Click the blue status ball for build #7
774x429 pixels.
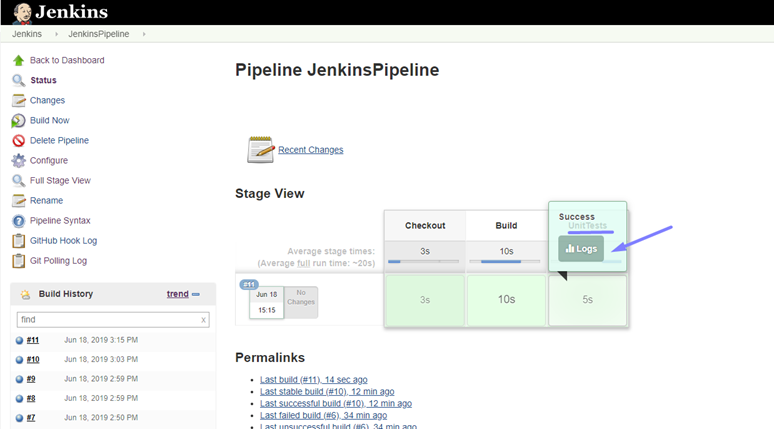click(19, 418)
